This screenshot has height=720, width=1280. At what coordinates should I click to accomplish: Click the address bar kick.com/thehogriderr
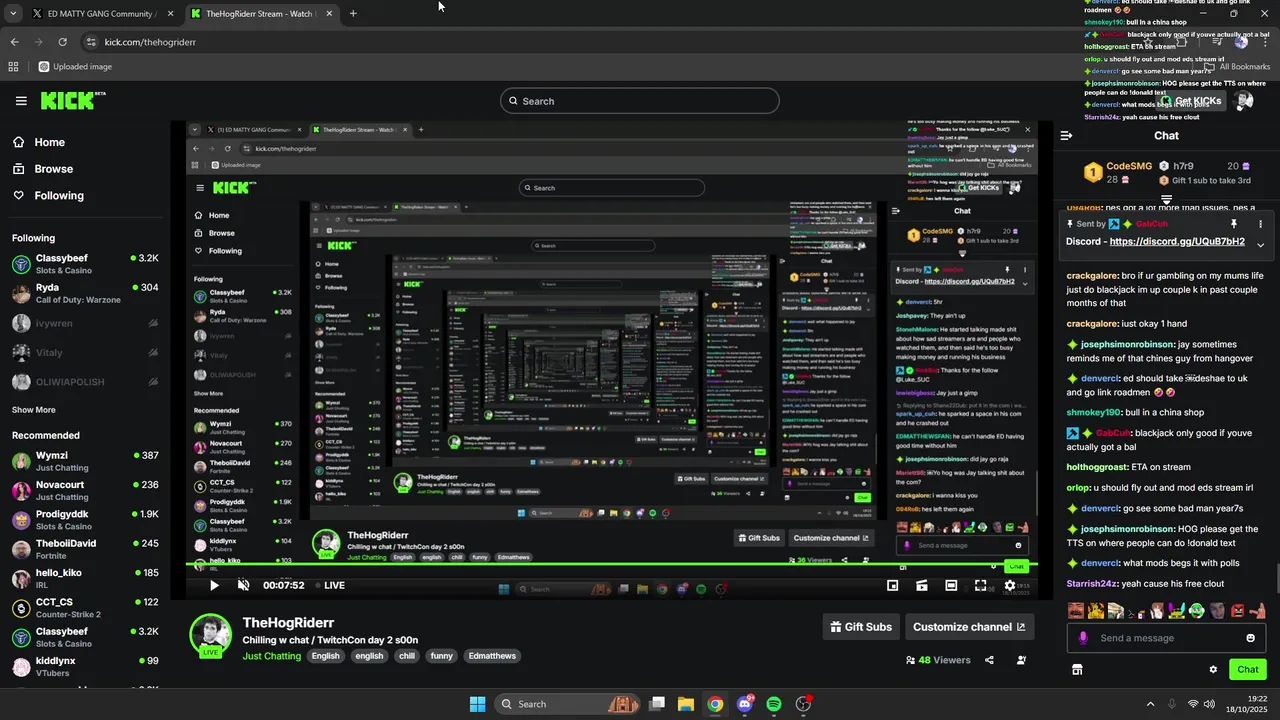(150, 42)
